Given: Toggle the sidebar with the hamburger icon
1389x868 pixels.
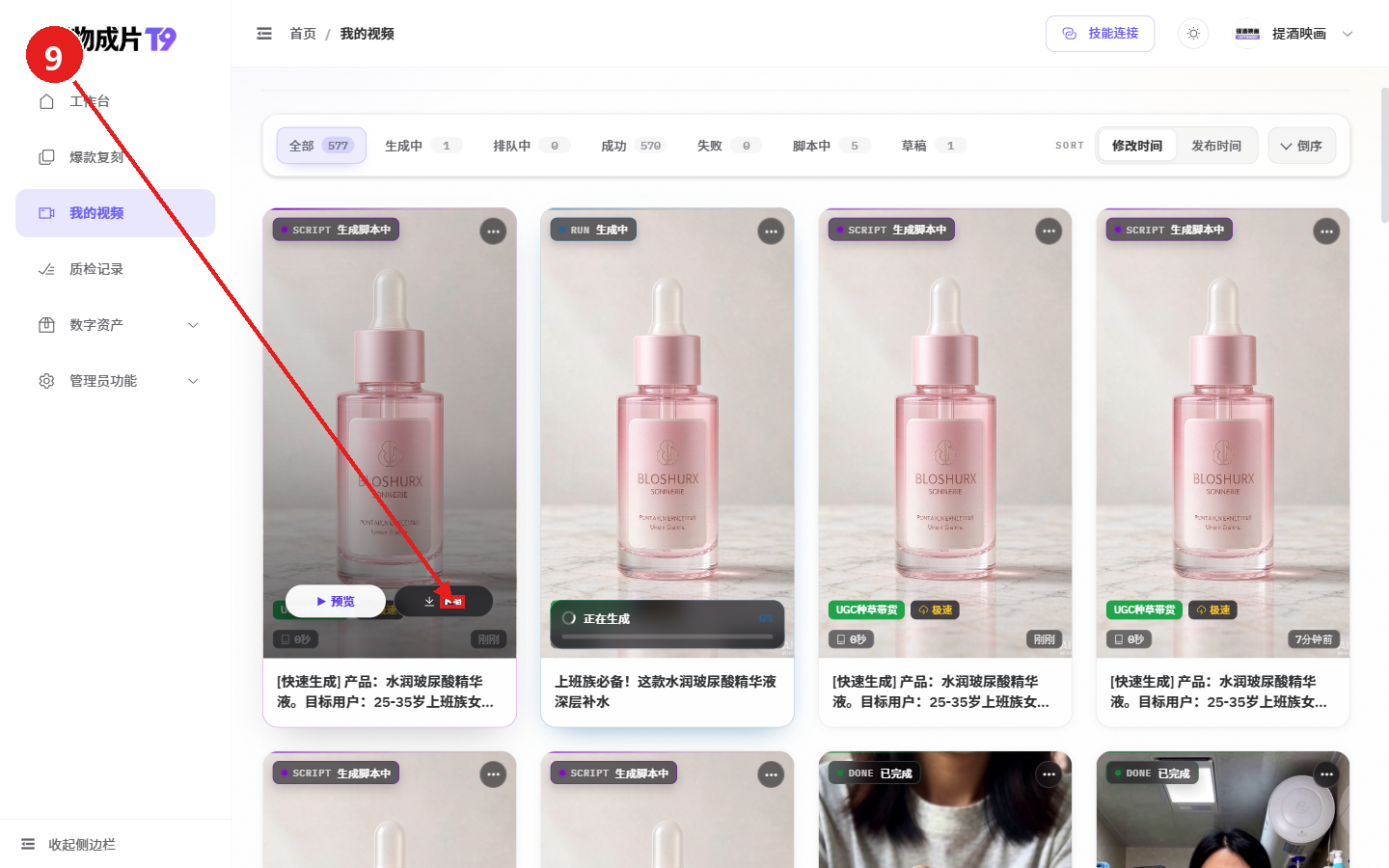Looking at the screenshot, I should pos(264,34).
